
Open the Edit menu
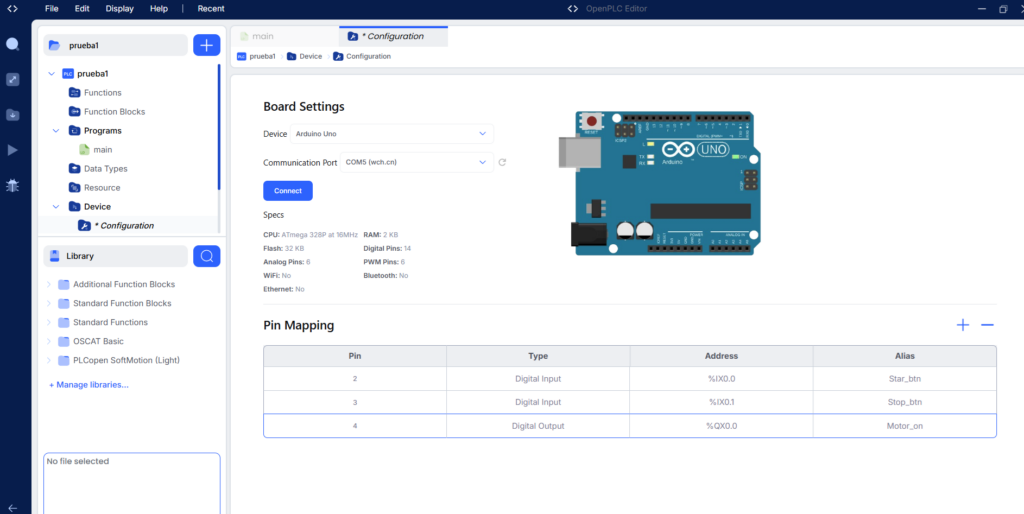coord(82,8)
